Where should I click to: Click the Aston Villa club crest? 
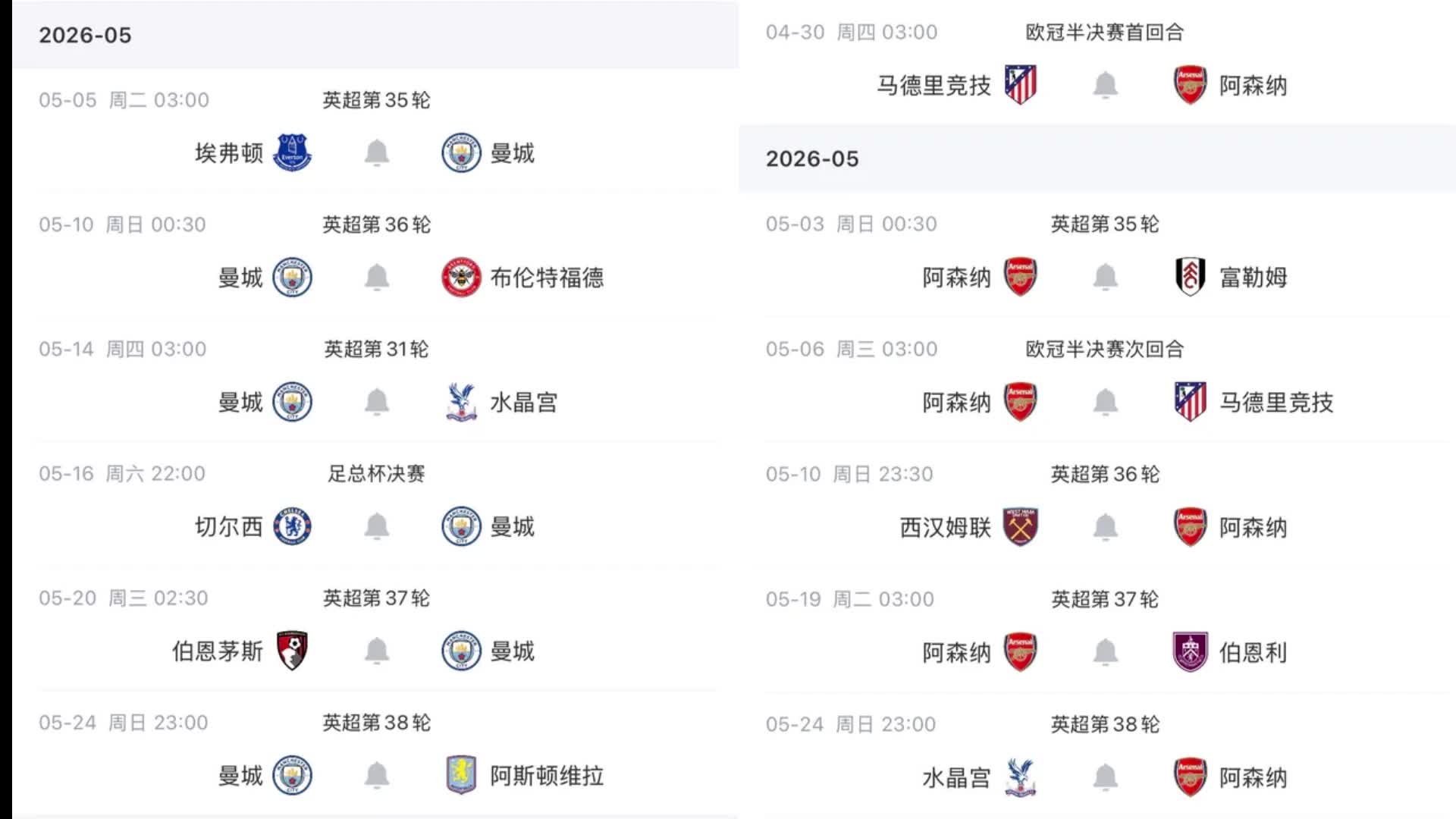(461, 775)
